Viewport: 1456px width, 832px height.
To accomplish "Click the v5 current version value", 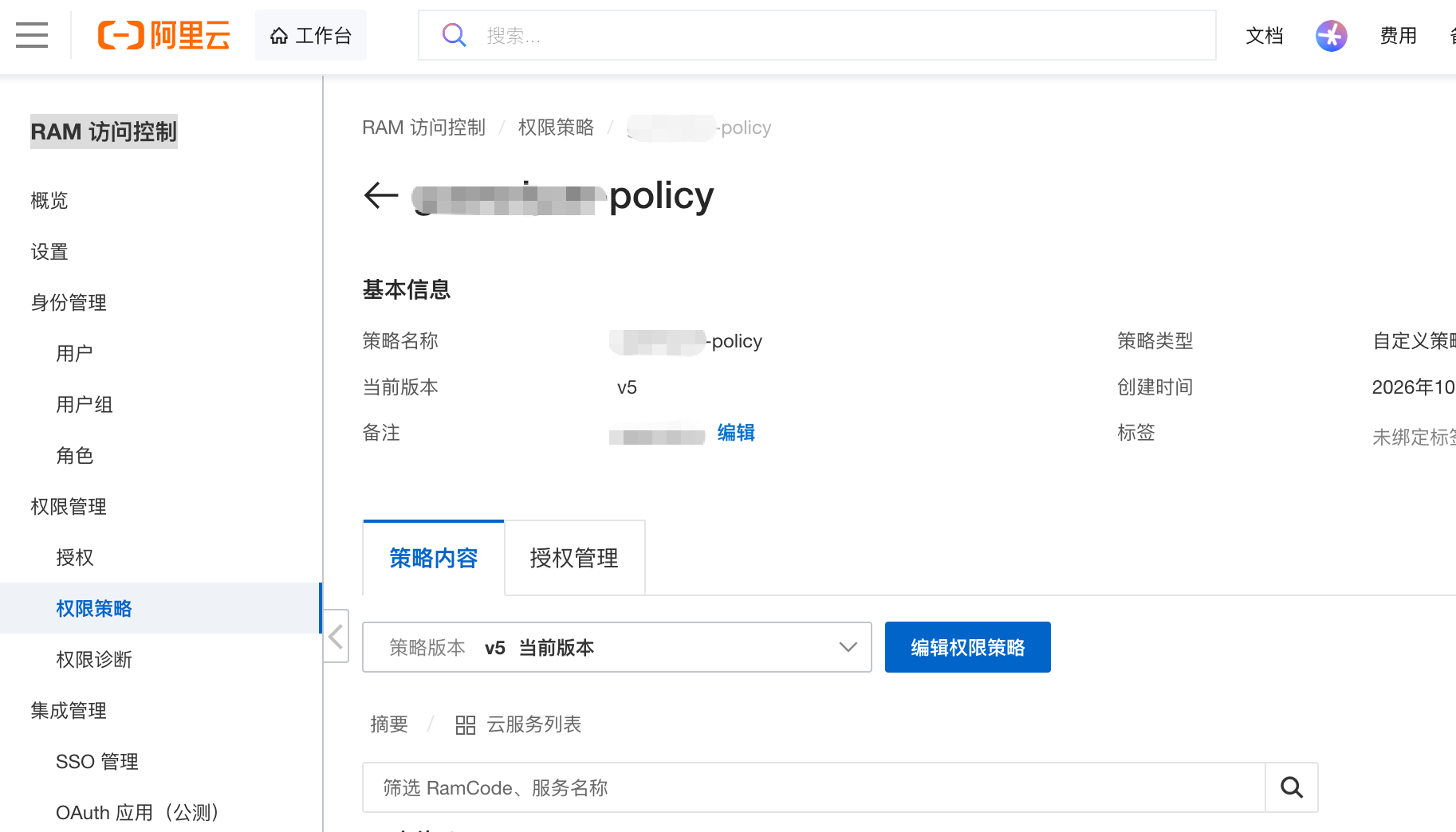I will [627, 387].
